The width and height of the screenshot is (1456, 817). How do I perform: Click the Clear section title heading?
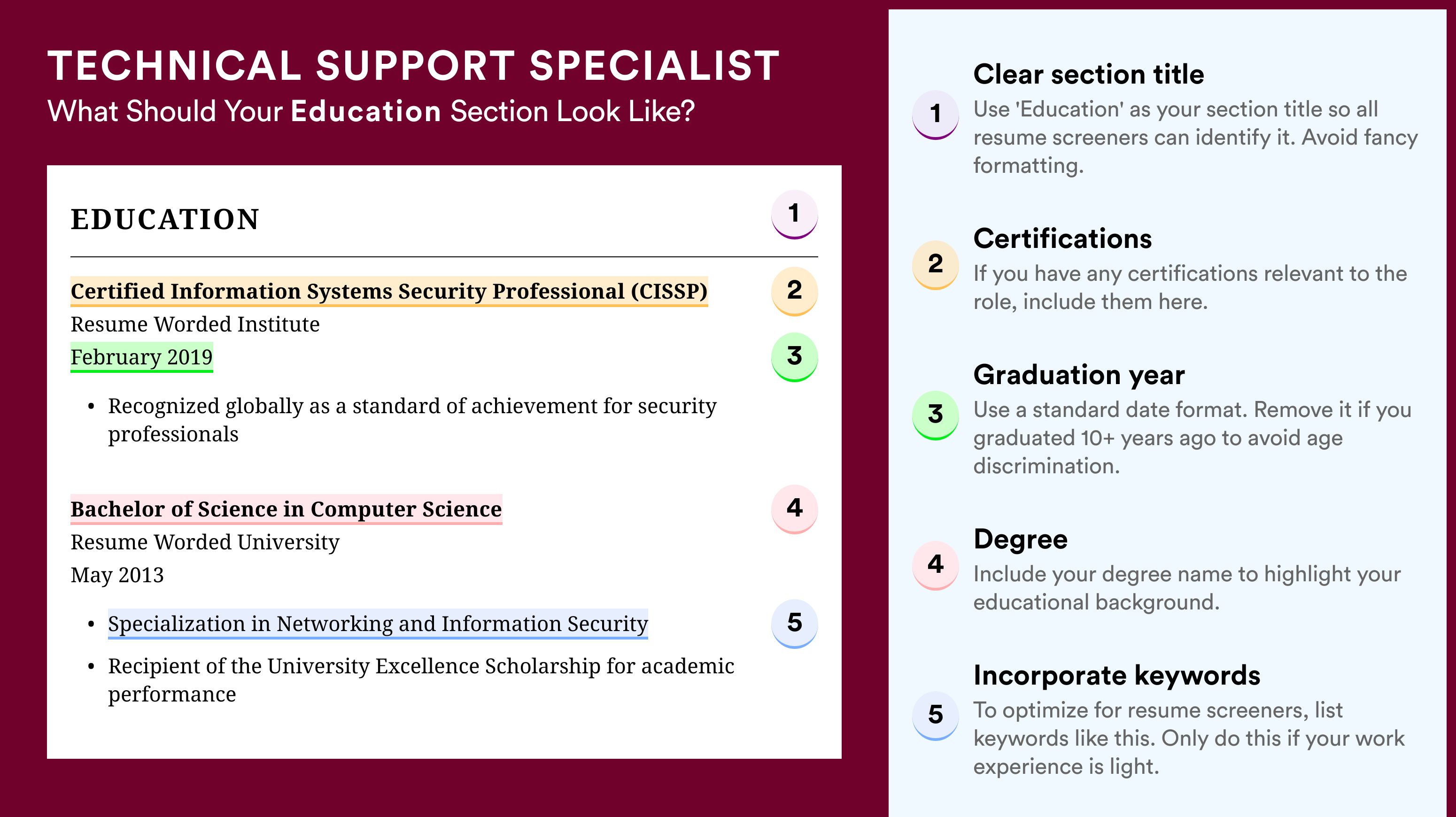pyautogui.click(x=1089, y=75)
